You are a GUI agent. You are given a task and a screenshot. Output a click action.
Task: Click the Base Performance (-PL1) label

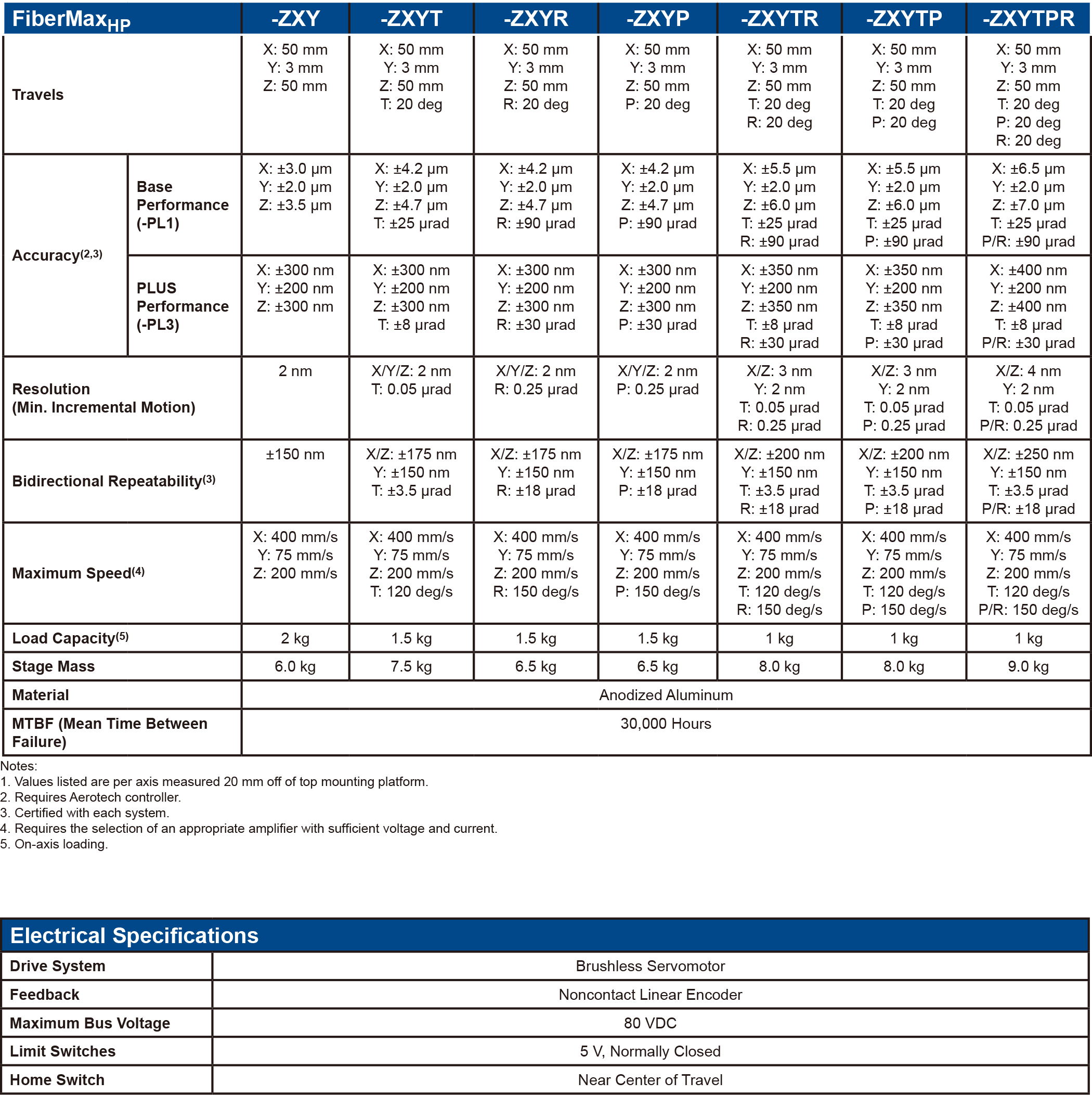click(x=183, y=204)
